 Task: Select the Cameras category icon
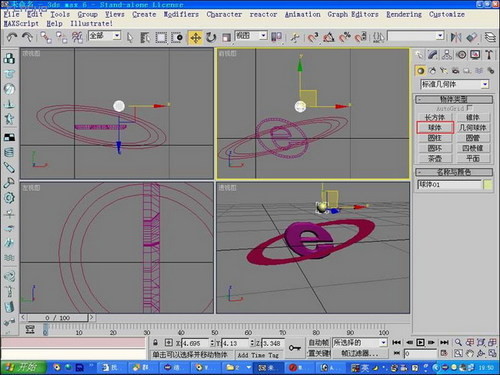[455, 71]
